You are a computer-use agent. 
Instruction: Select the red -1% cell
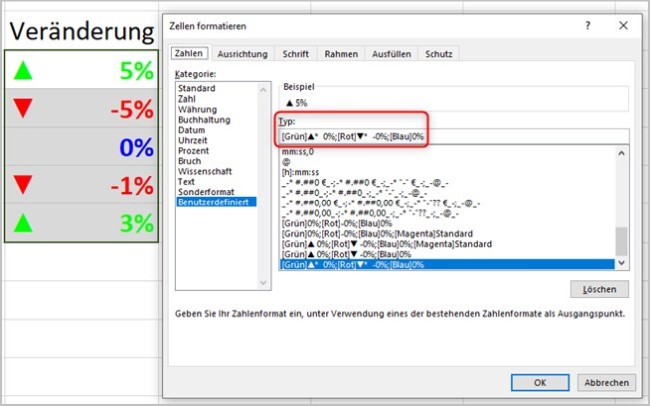point(82,185)
